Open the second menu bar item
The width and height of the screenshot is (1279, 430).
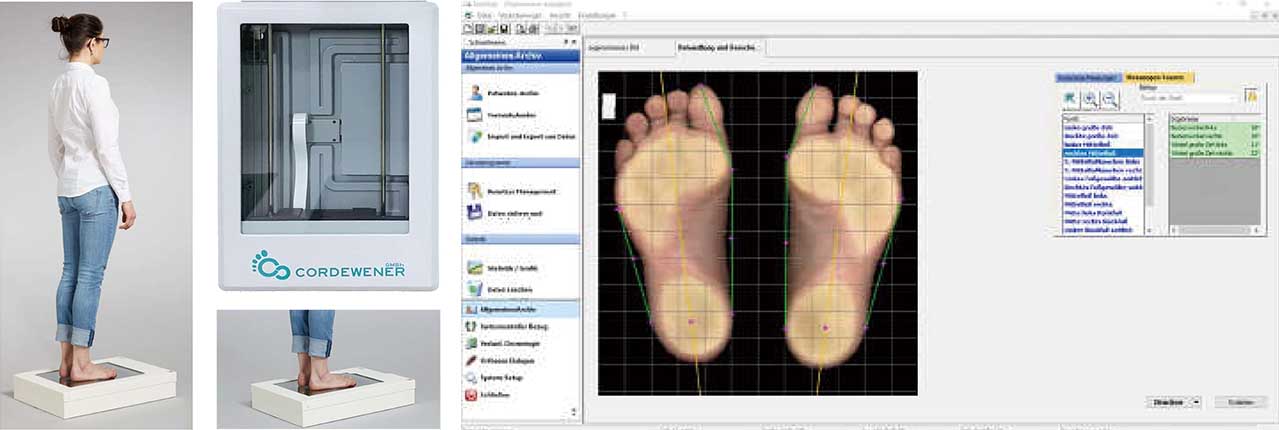tap(521, 15)
